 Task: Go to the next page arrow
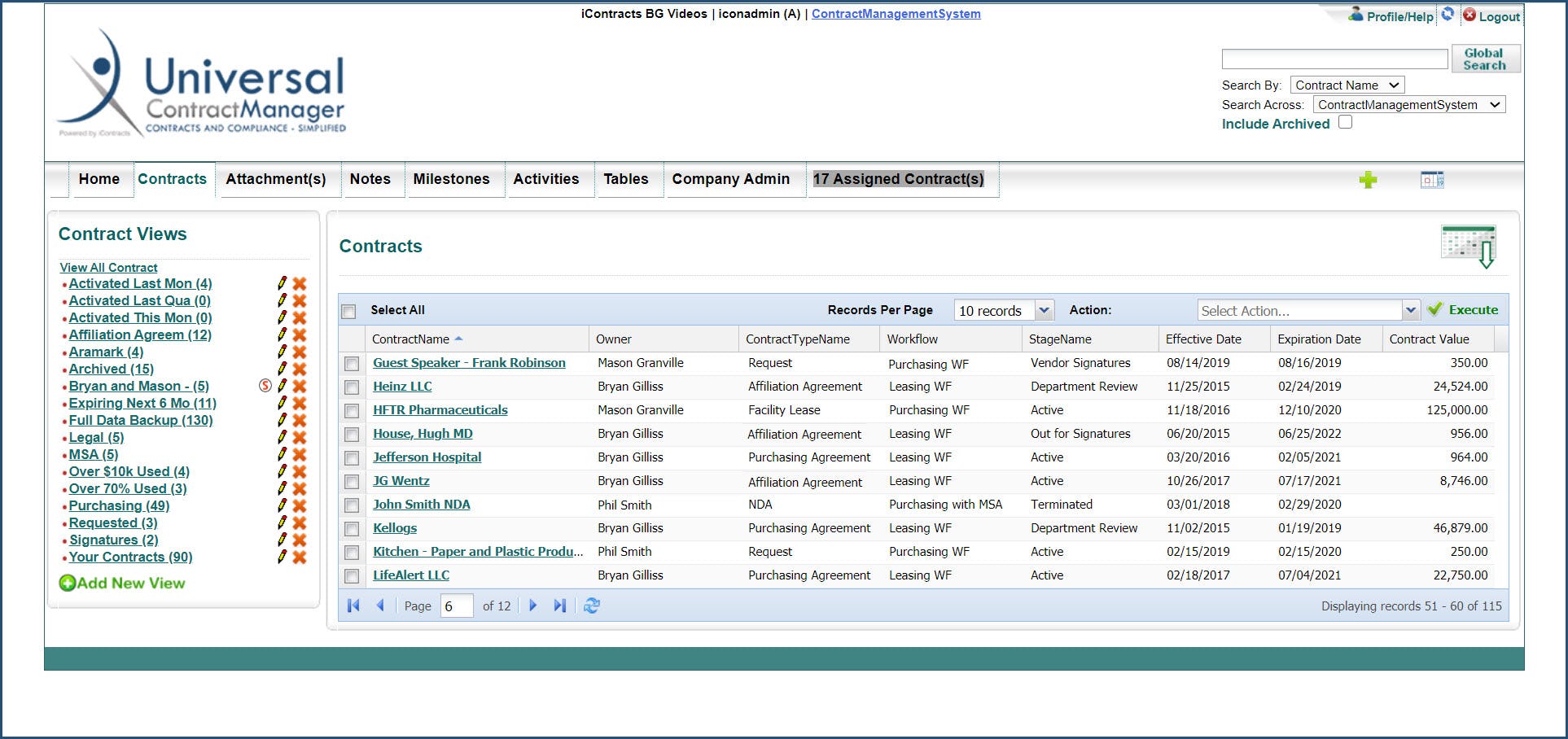click(x=533, y=606)
